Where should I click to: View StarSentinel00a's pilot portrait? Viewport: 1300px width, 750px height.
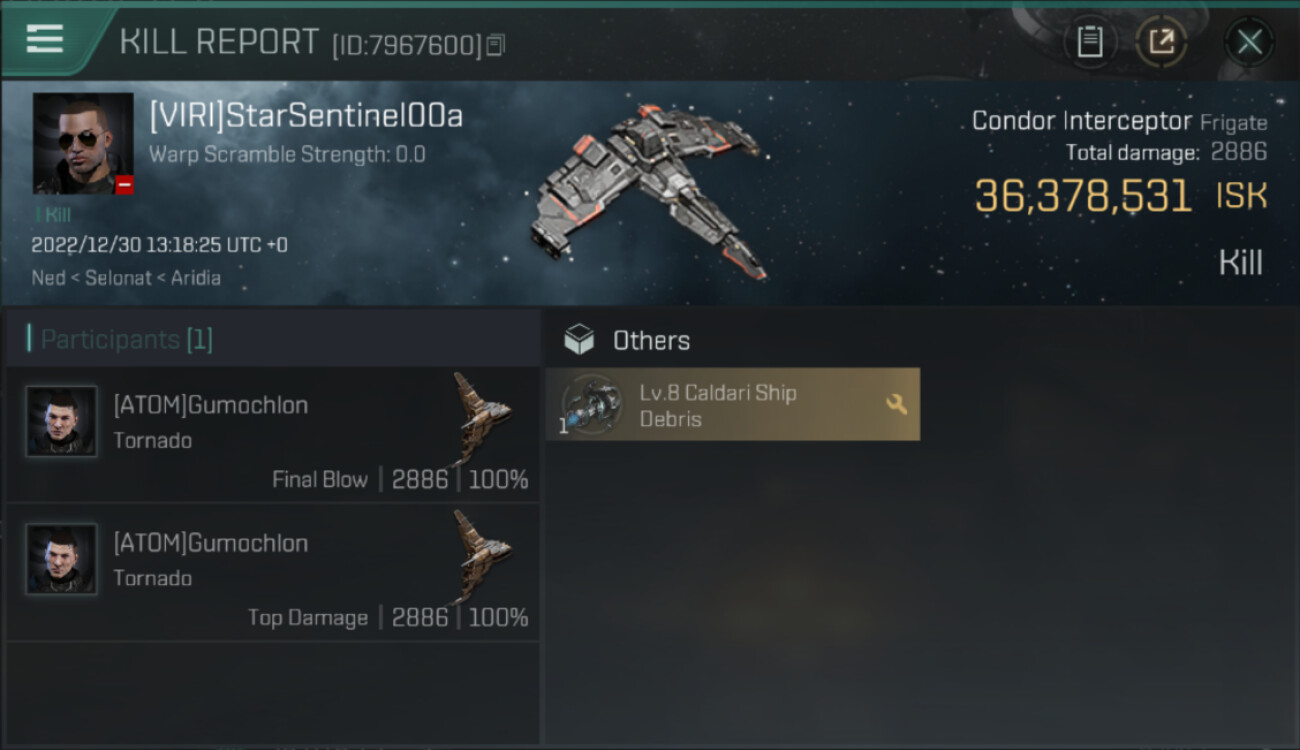(x=83, y=143)
